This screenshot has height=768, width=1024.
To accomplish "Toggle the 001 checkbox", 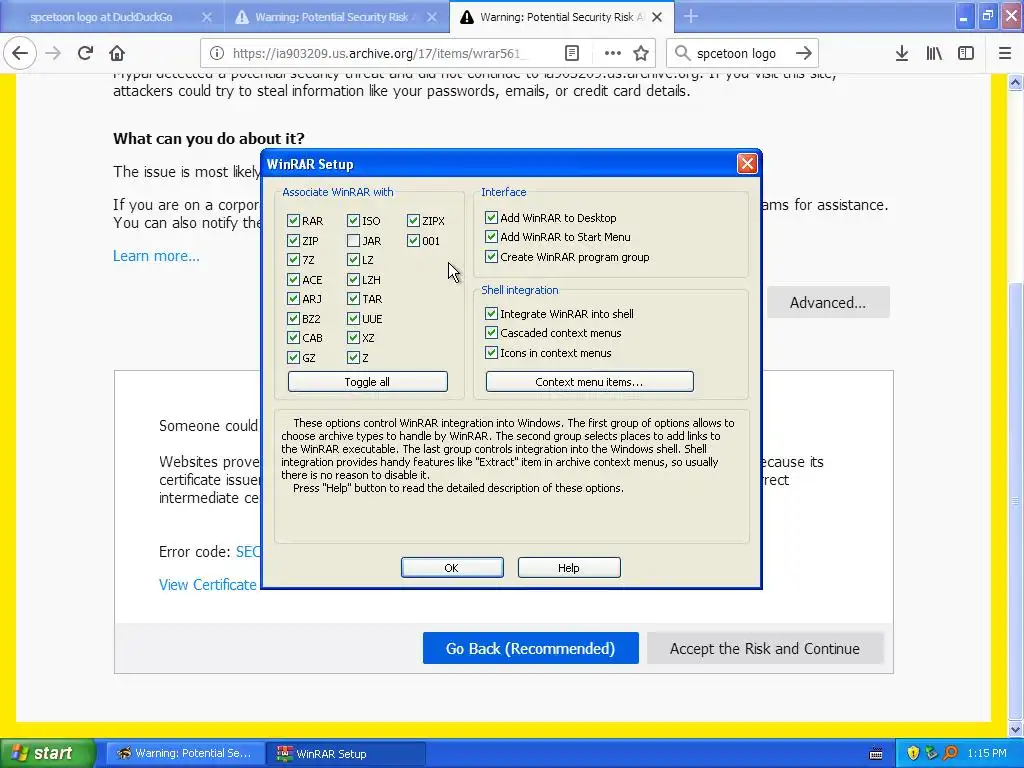I will click(413, 240).
